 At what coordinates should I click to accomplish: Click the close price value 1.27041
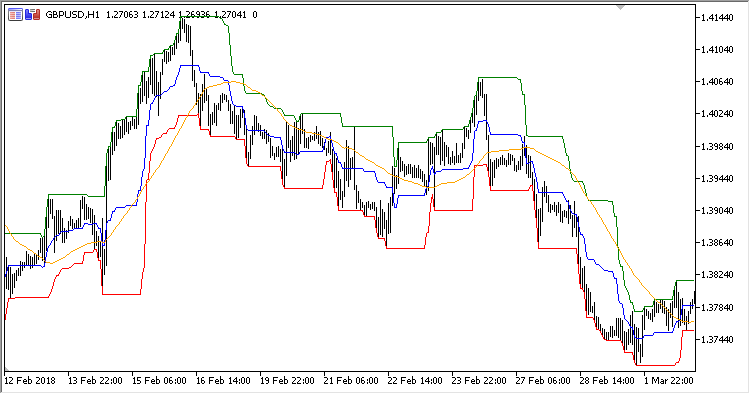[231, 15]
